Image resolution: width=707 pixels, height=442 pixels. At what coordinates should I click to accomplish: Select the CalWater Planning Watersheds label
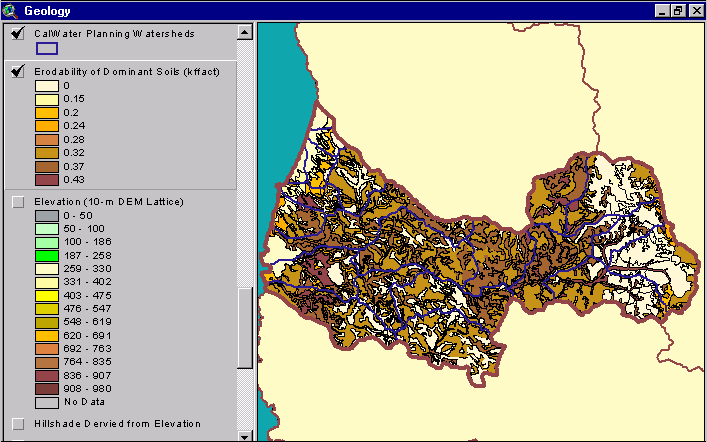coord(115,34)
